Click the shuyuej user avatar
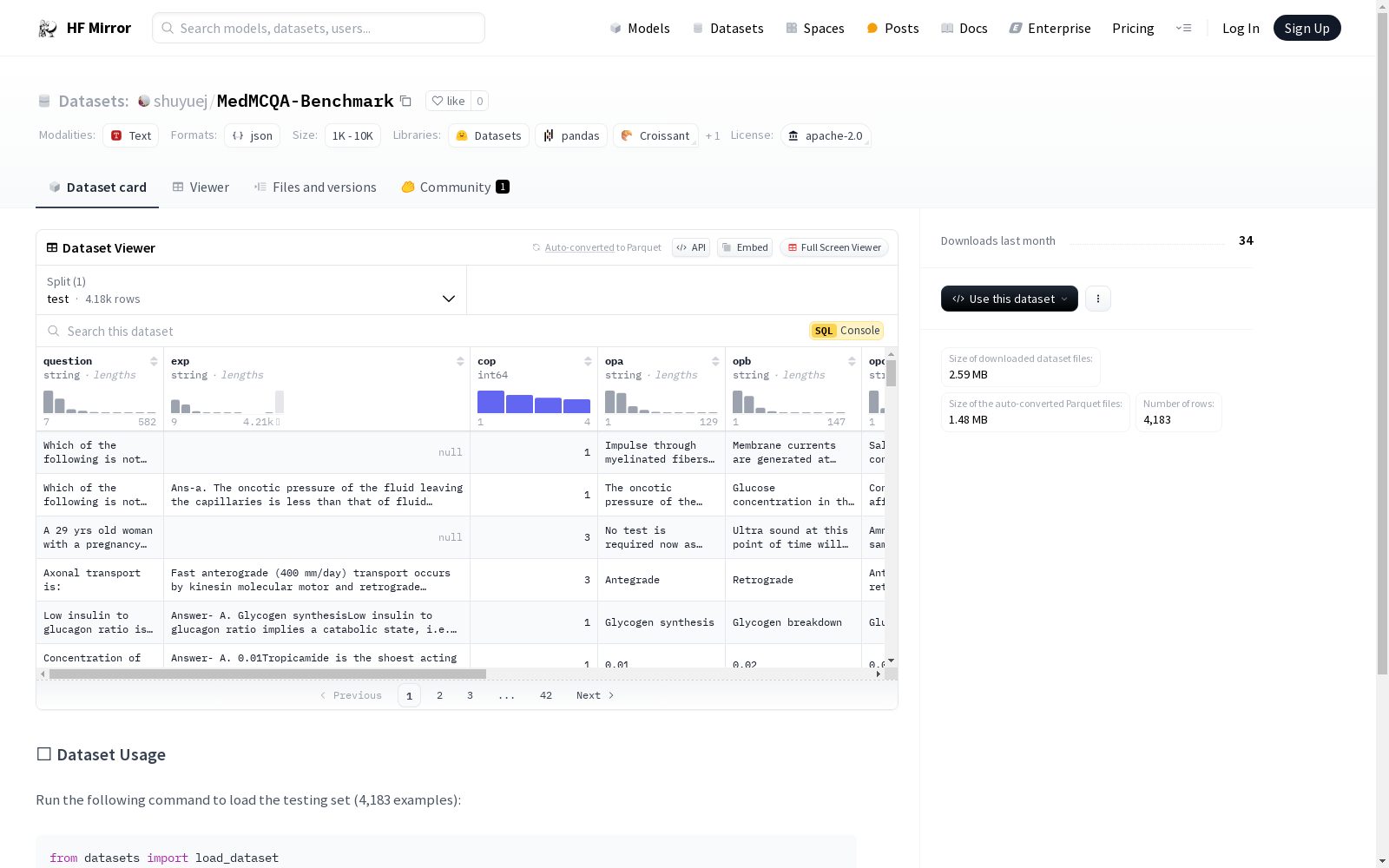 coord(144,102)
